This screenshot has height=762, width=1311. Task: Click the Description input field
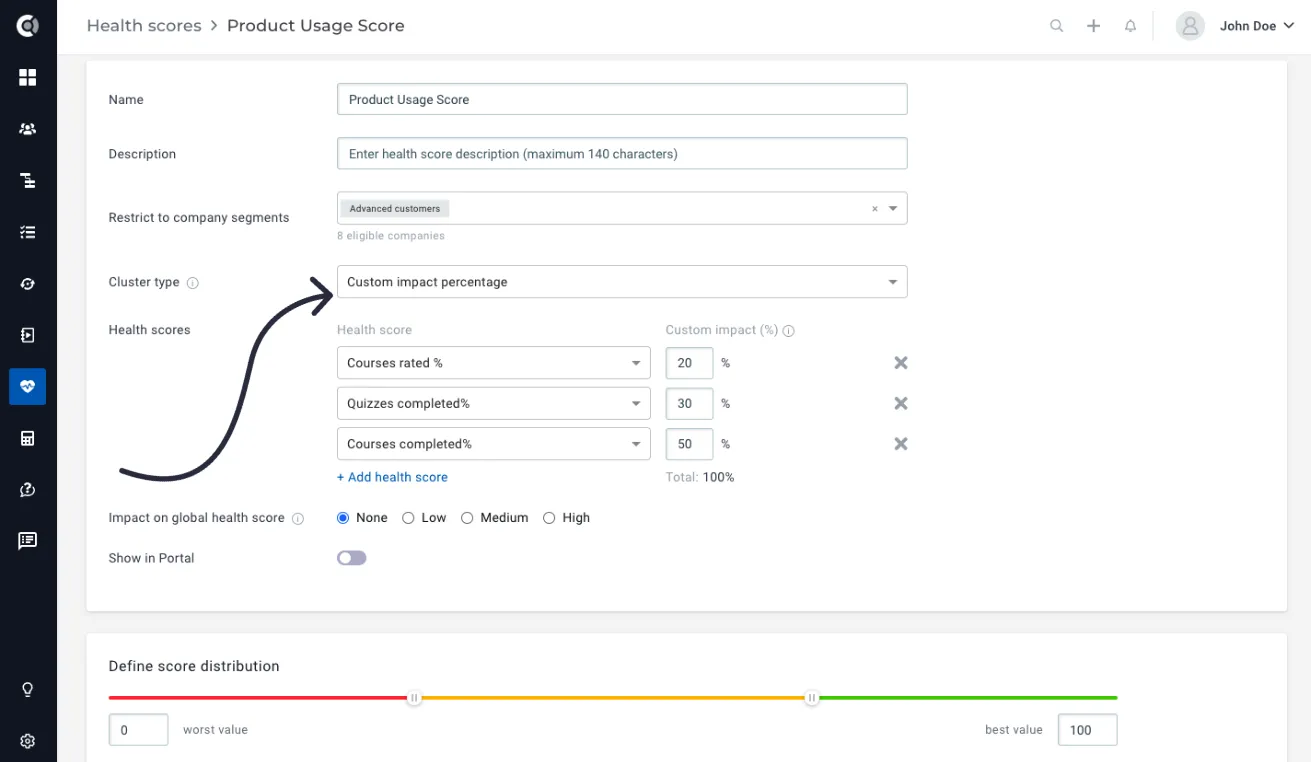[622, 154]
